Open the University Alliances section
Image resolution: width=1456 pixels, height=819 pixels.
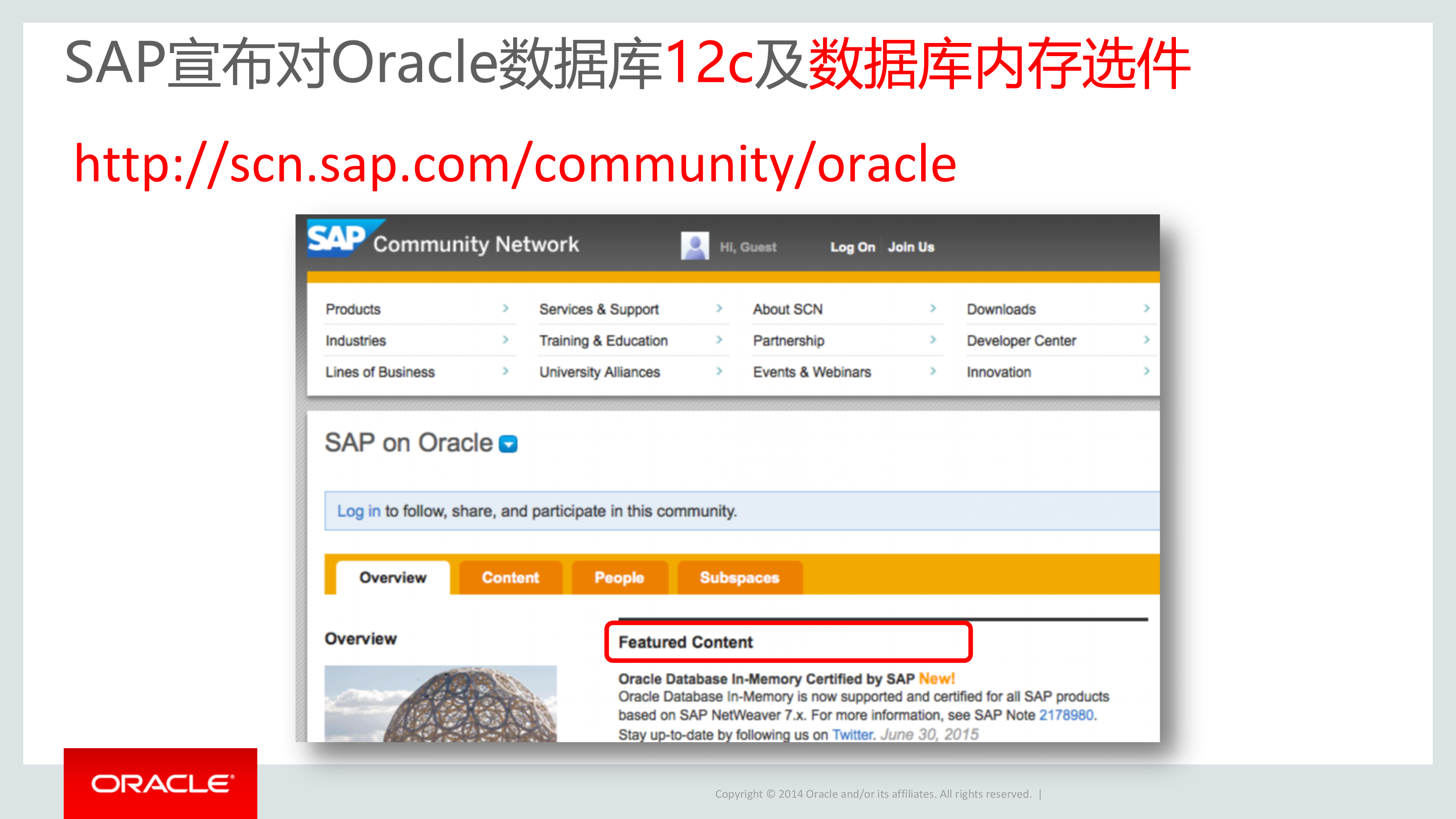(x=599, y=372)
